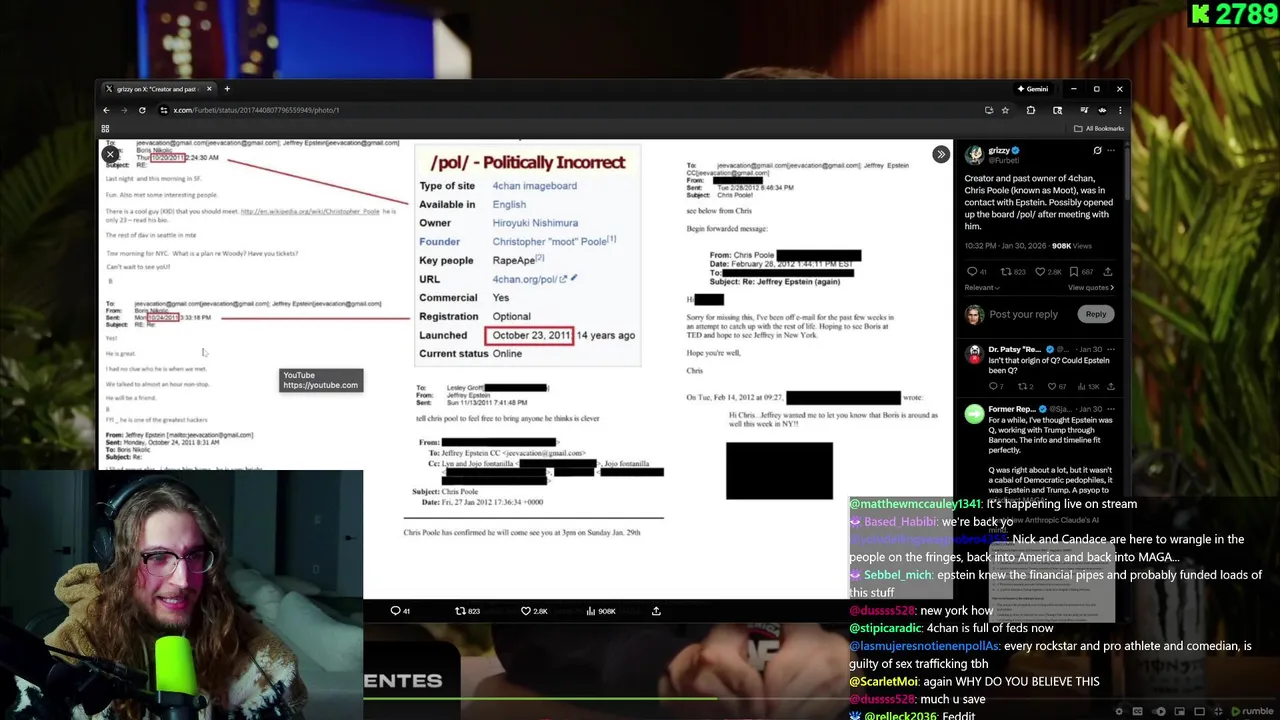Reply to Dr. Patsy's comment with 7 replies
Viewport: 1280px width, 720px height.
point(995,386)
